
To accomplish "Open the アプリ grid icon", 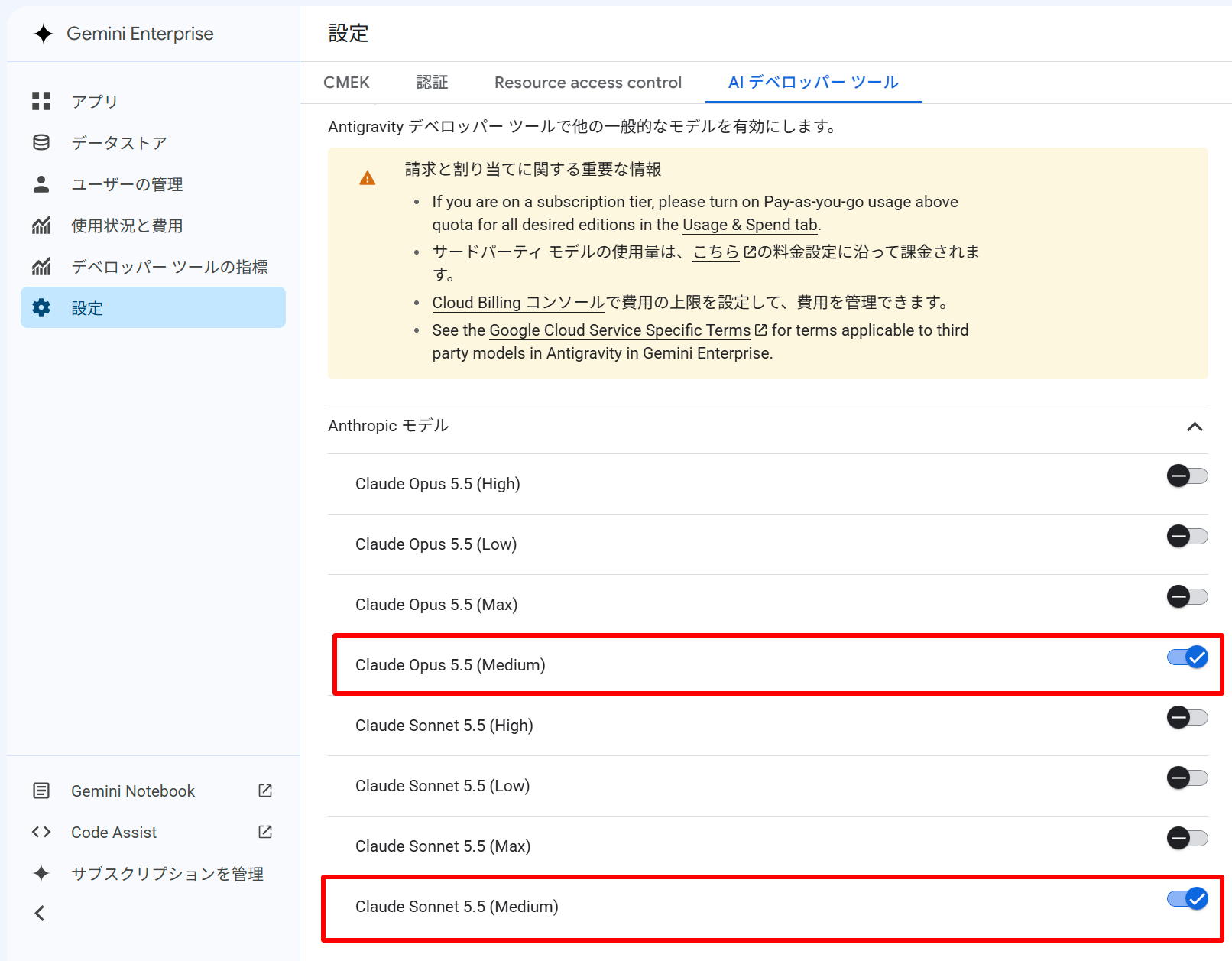I will (41, 101).
